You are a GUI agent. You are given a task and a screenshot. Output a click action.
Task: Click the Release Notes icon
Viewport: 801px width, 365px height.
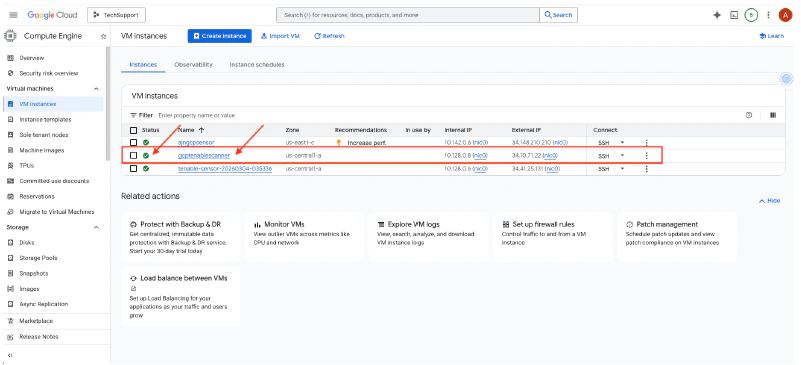click(10, 336)
